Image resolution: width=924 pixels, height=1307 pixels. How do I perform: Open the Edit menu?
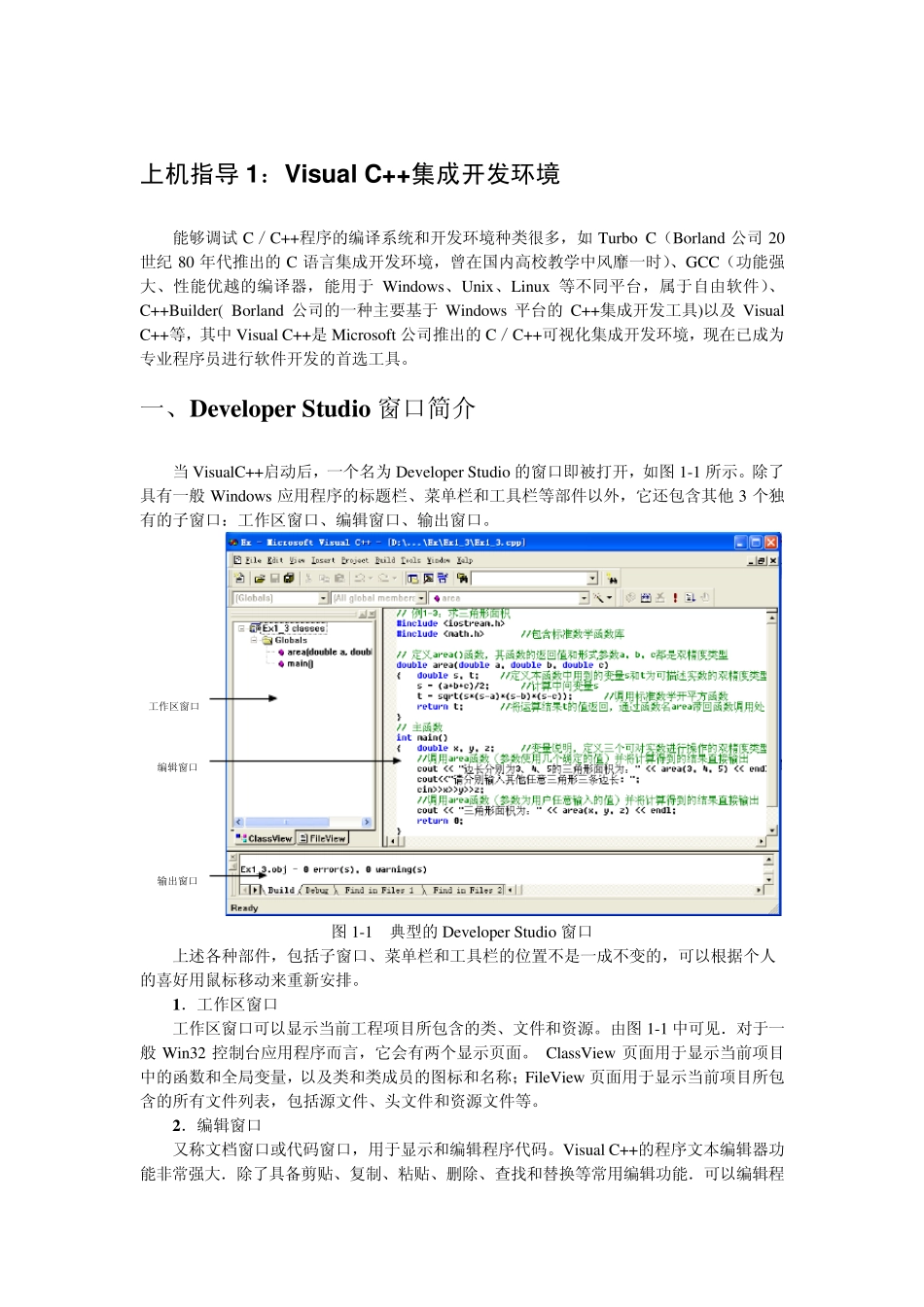pyautogui.click(x=275, y=560)
